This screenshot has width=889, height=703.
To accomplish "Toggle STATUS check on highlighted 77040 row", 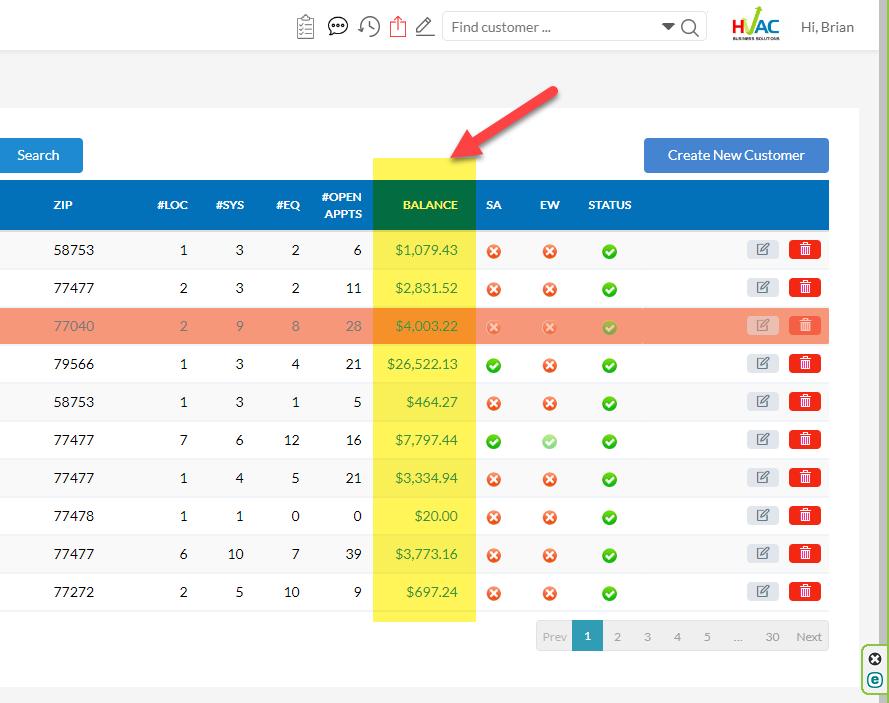I will [x=609, y=327].
